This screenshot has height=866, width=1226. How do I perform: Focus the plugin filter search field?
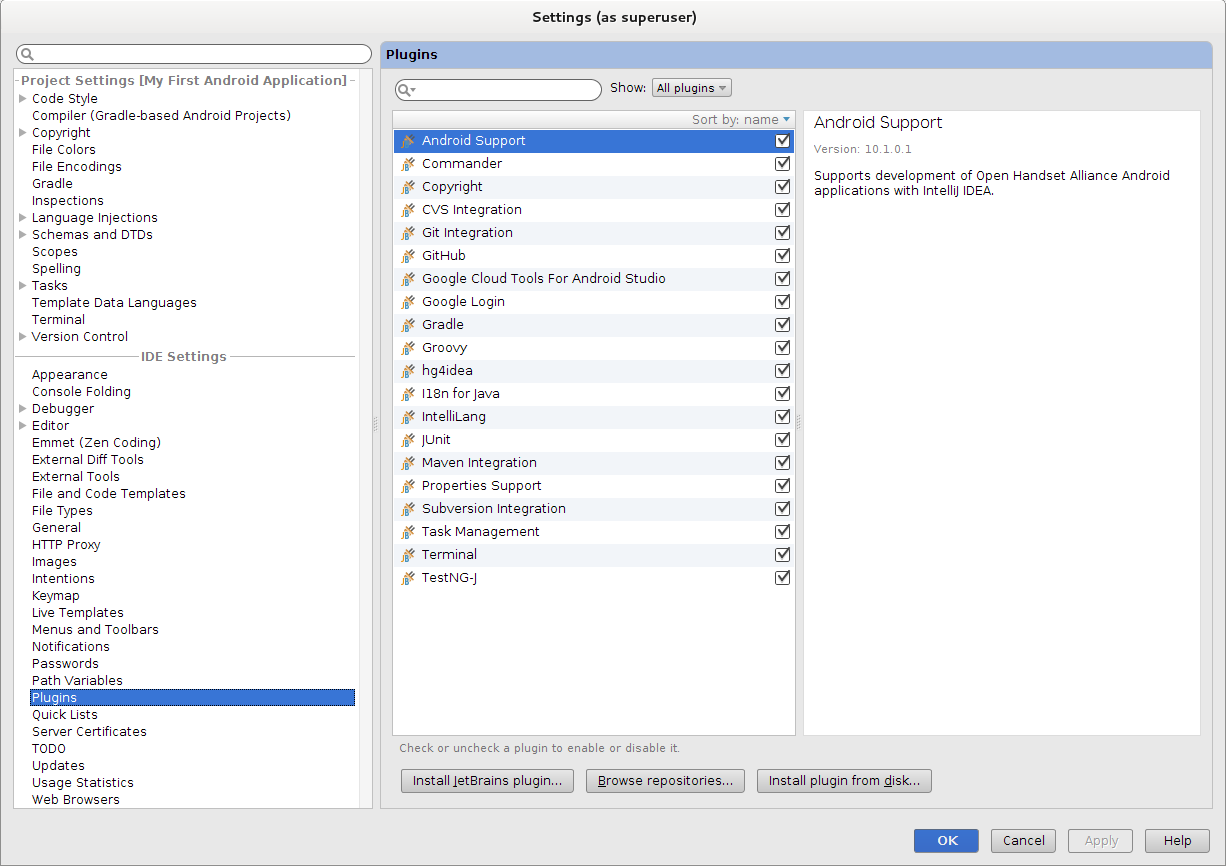coord(498,90)
